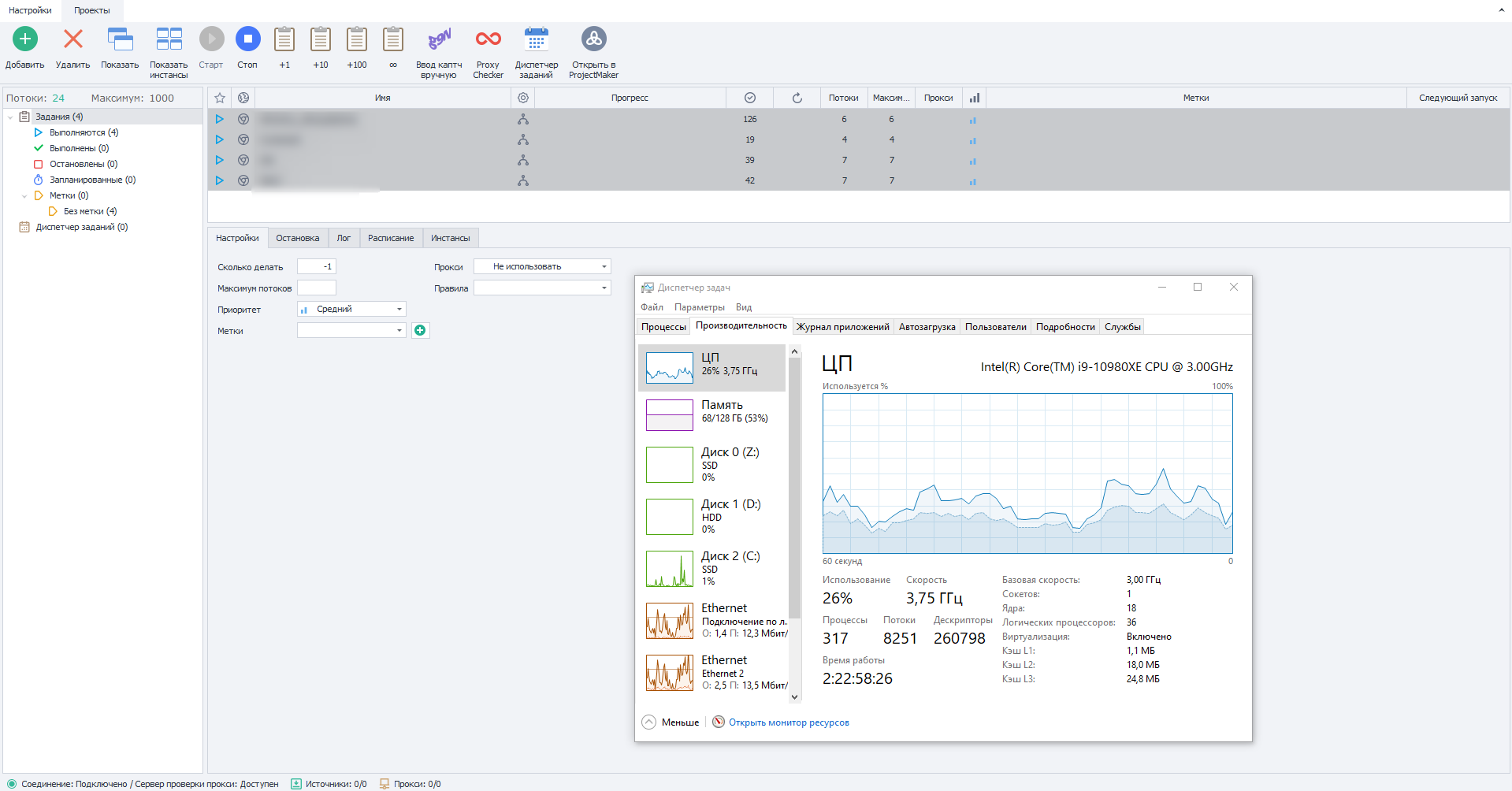Click play arrow of first task row

click(x=220, y=119)
